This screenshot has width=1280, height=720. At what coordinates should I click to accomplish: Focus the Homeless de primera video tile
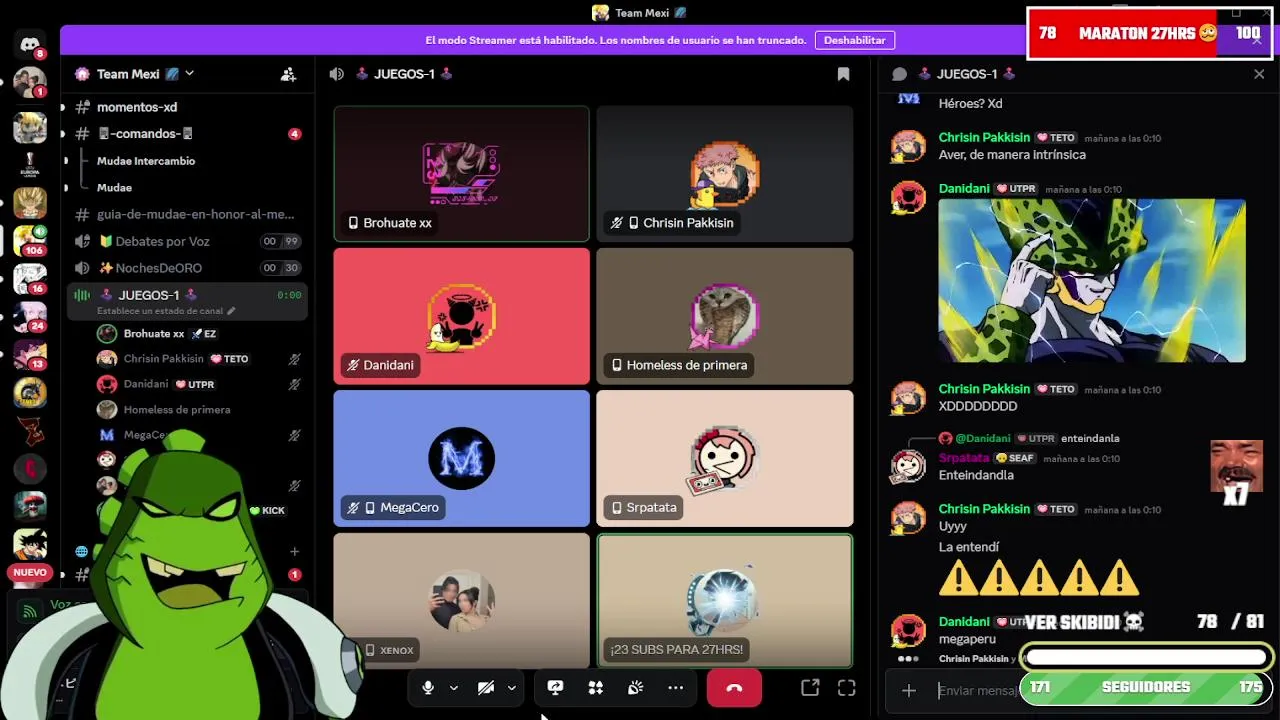point(725,316)
